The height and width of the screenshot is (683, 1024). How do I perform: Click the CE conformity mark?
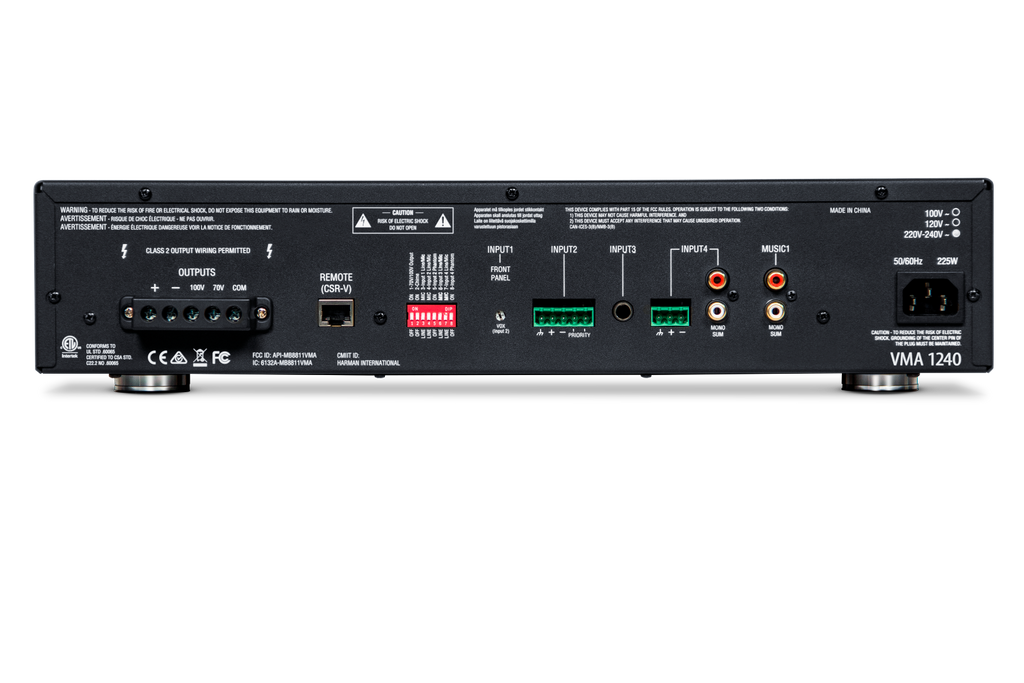pyautogui.click(x=157, y=356)
